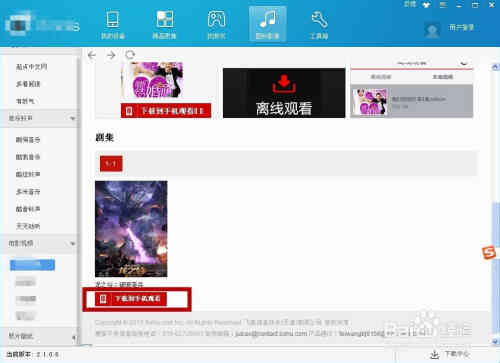Open first sidebar item above music section header

pyautogui.click(x=32, y=67)
